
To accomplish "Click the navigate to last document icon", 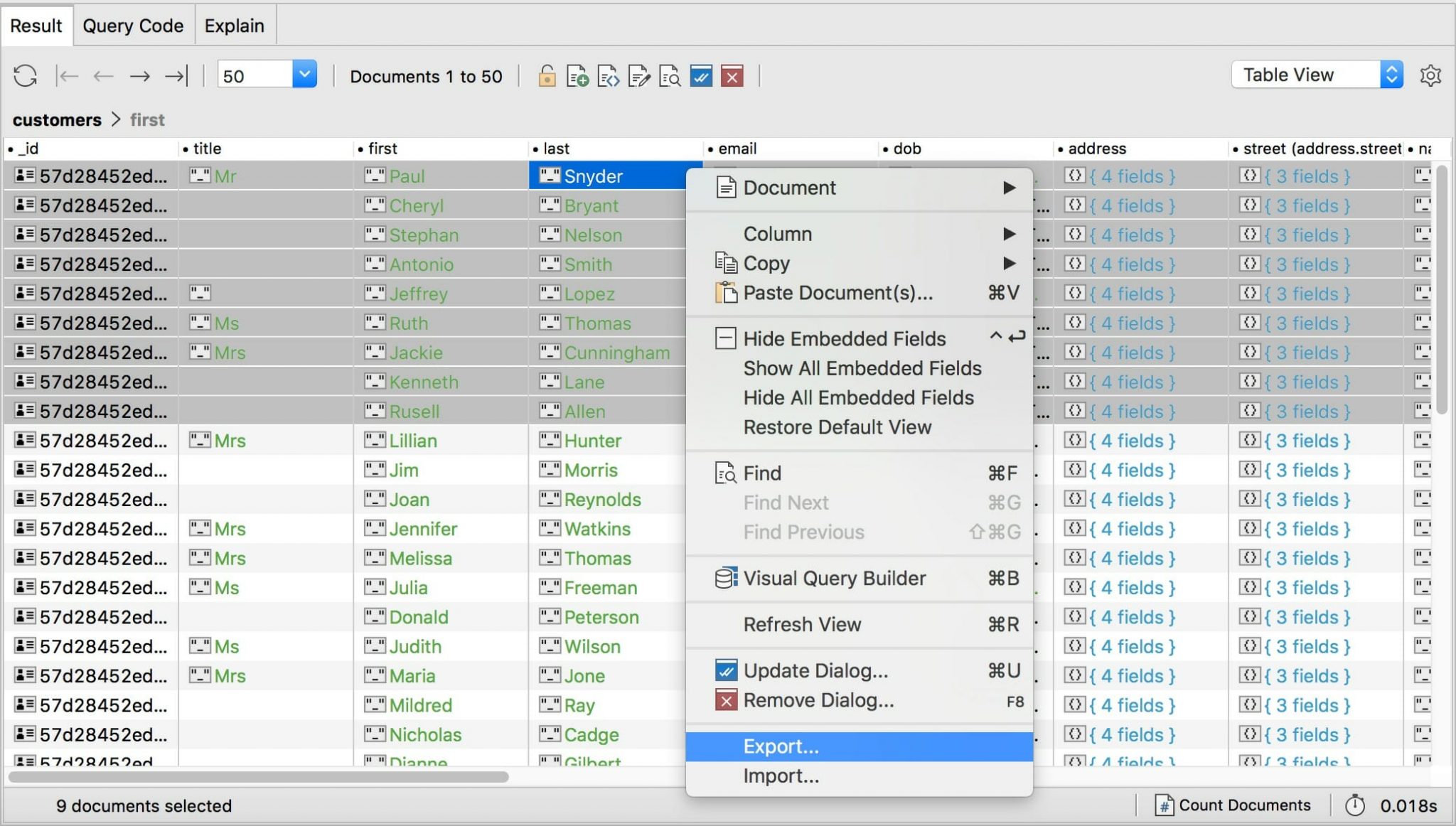I will [x=177, y=75].
